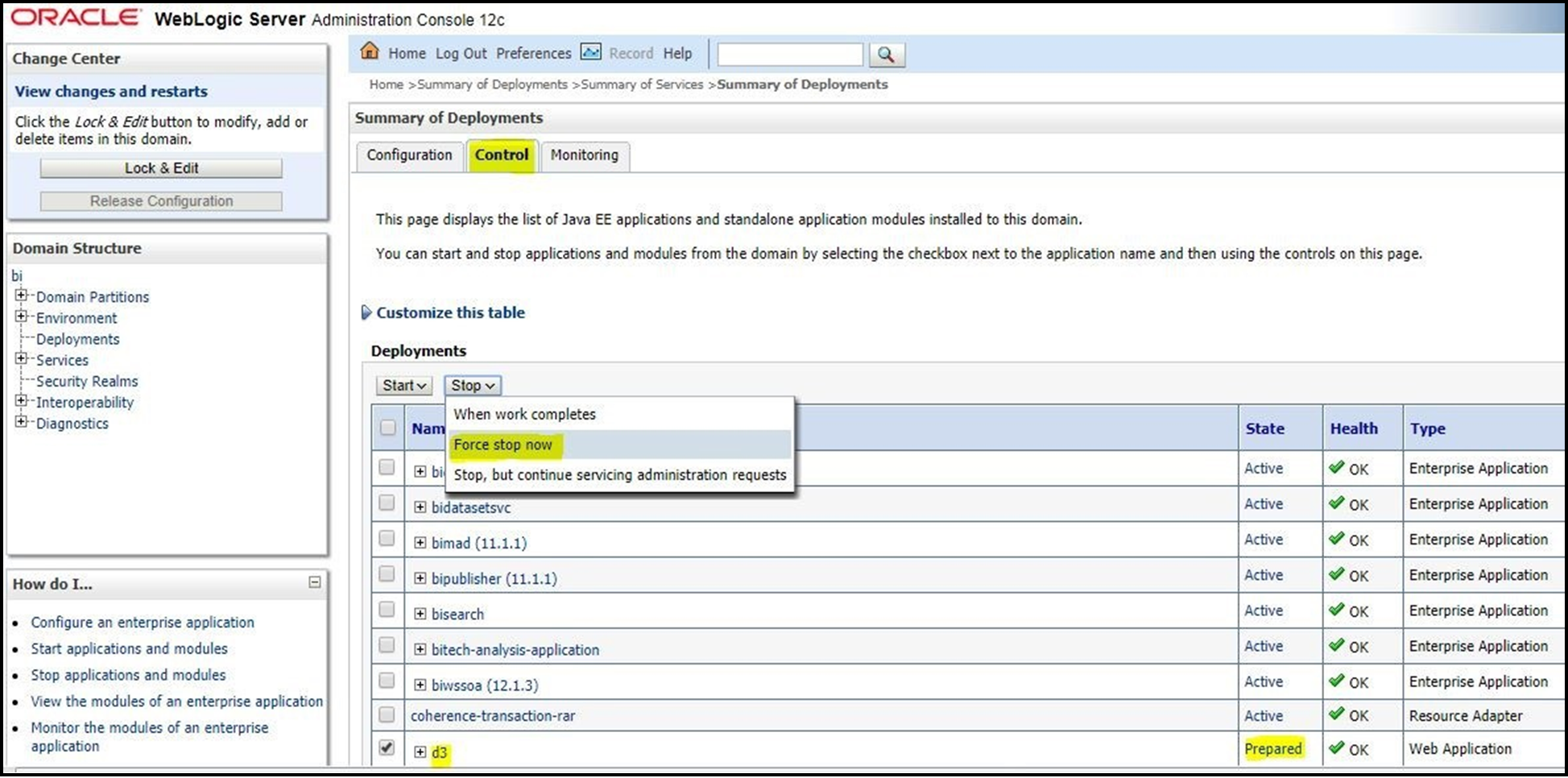Expand the bipublisher (11.1.1) row
This screenshot has height=778, width=1568.
click(420, 578)
